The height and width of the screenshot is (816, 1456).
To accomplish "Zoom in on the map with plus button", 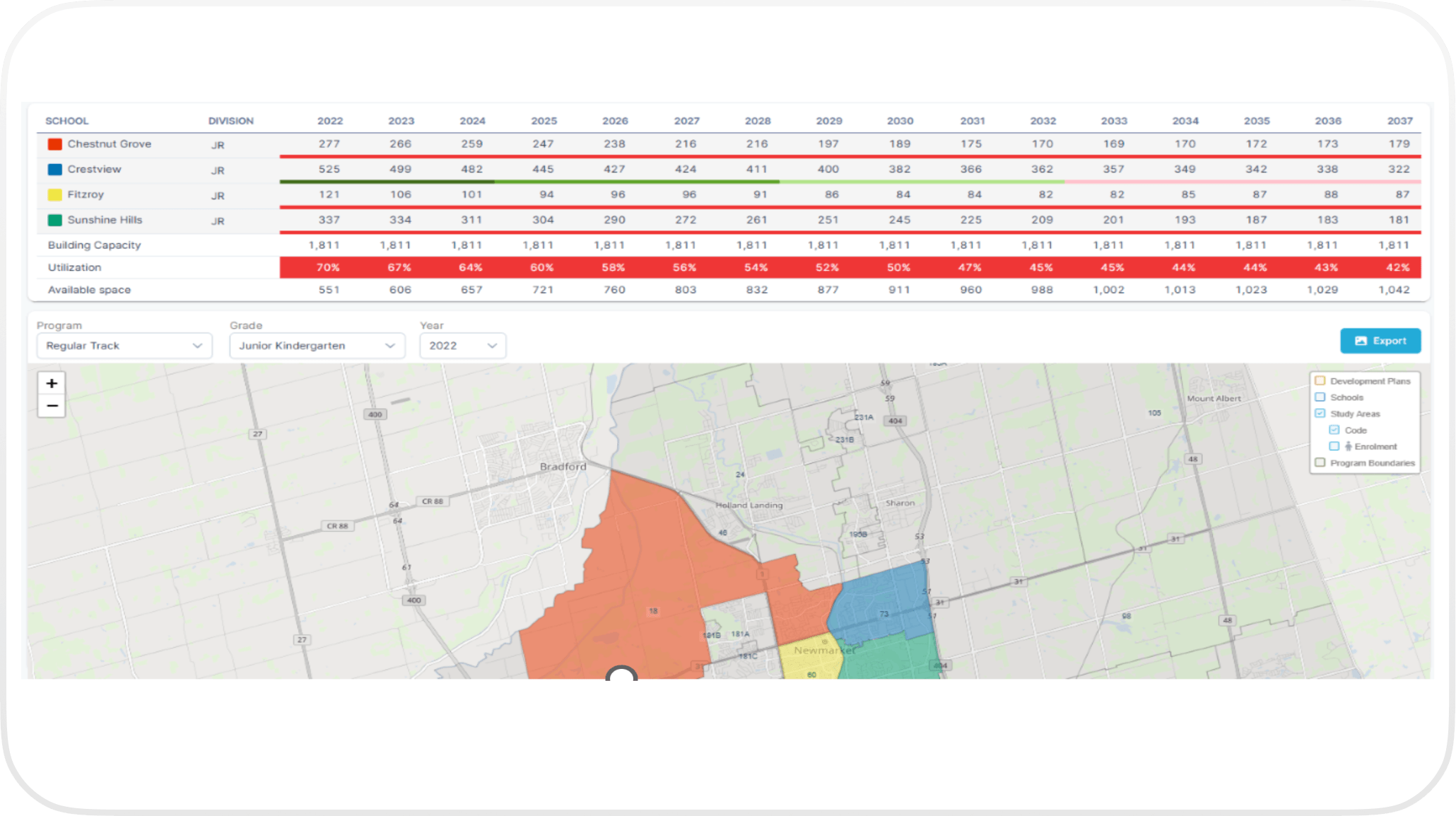I will coord(52,383).
